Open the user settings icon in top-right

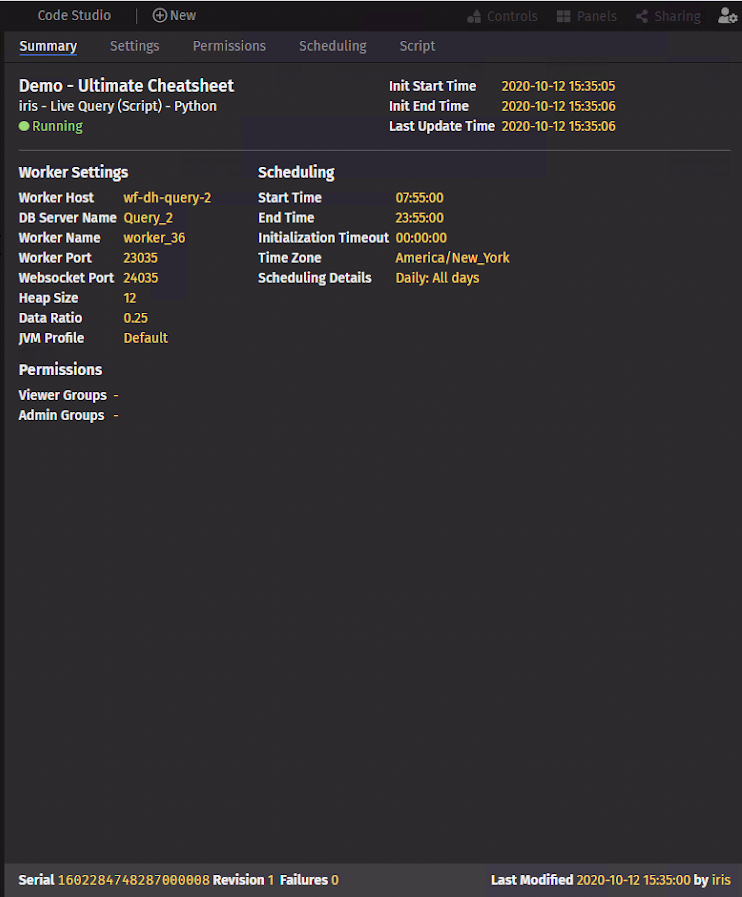[x=727, y=16]
